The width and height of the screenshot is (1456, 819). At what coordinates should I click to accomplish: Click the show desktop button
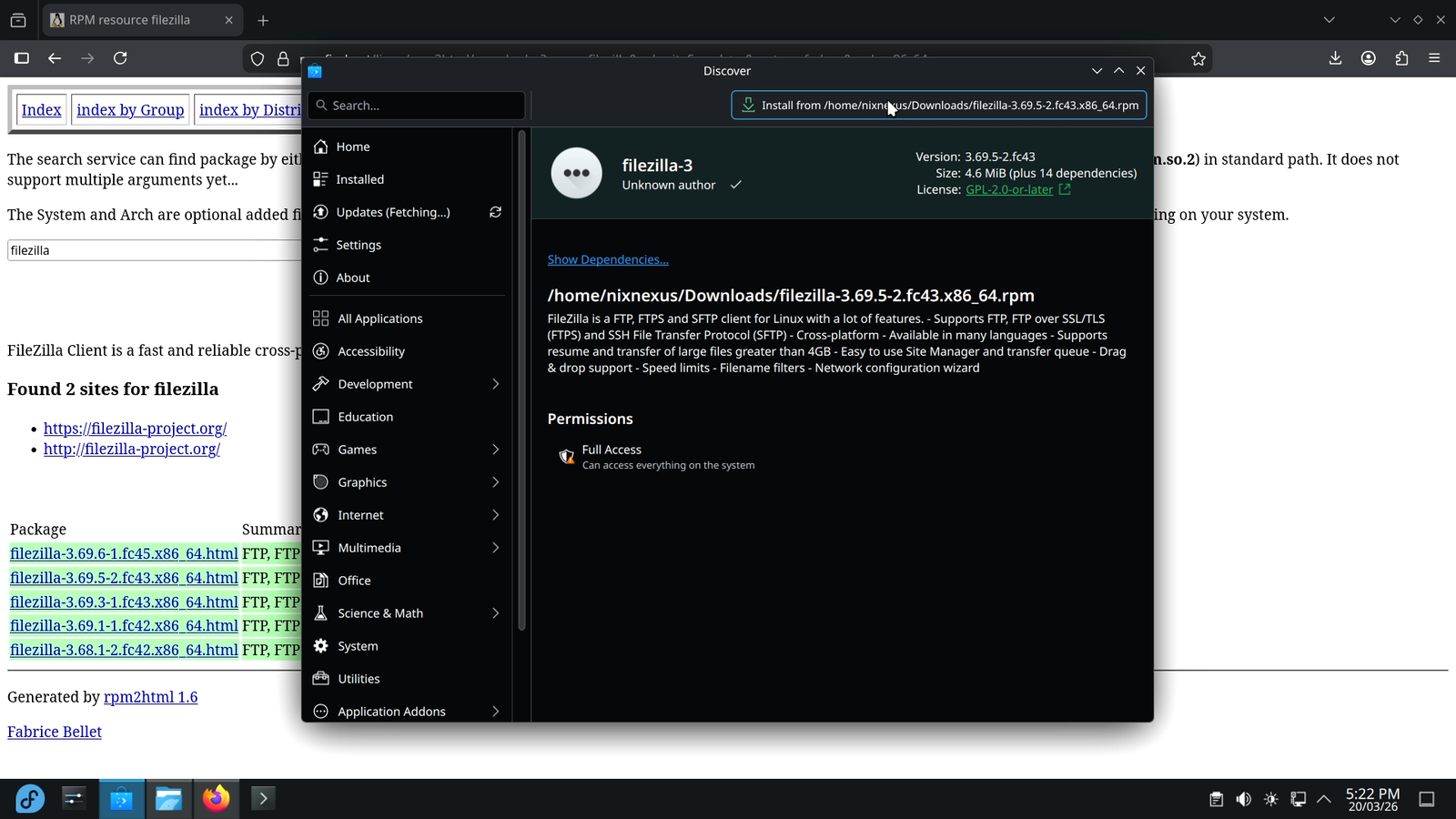(1427, 799)
